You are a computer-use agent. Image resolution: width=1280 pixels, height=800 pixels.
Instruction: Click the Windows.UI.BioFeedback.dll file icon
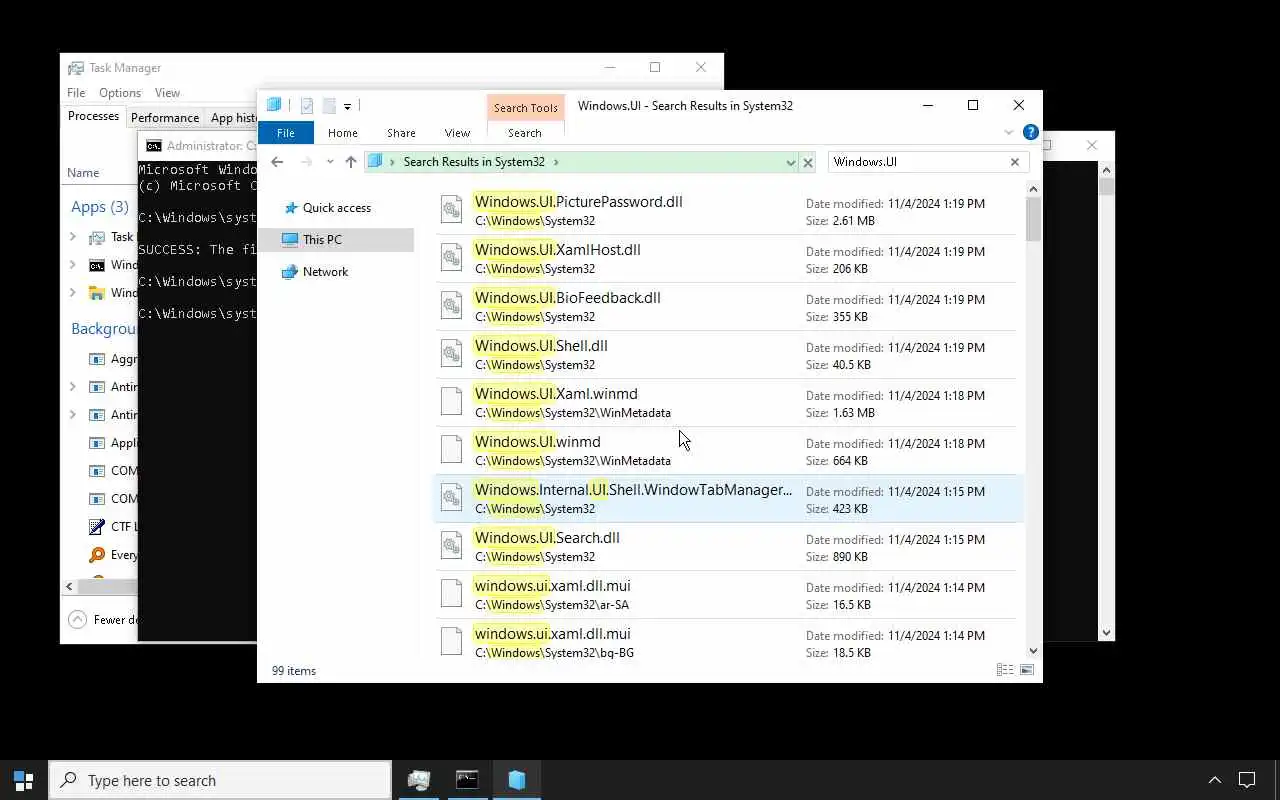tap(452, 306)
